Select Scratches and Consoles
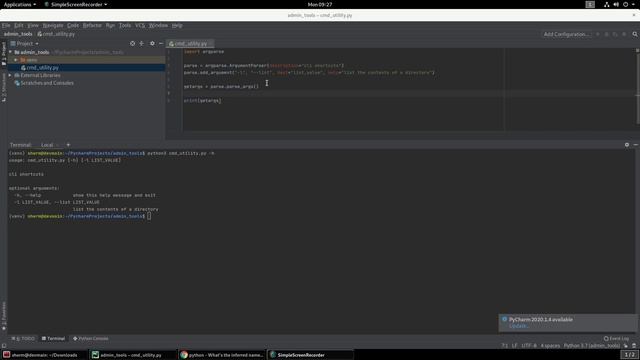Image resolution: width=640 pixels, height=360 pixels. (47, 83)
